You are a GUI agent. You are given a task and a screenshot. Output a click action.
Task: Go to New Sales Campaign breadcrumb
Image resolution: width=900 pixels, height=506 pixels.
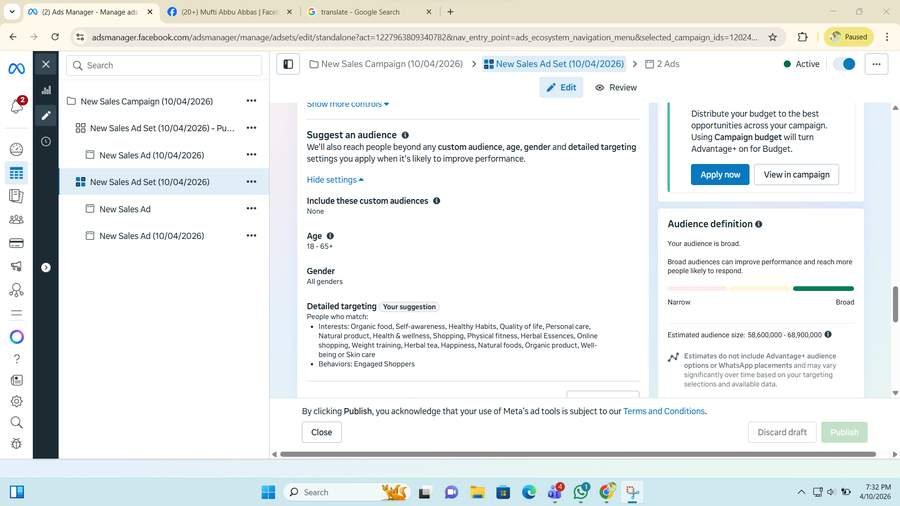click(386, 64)
